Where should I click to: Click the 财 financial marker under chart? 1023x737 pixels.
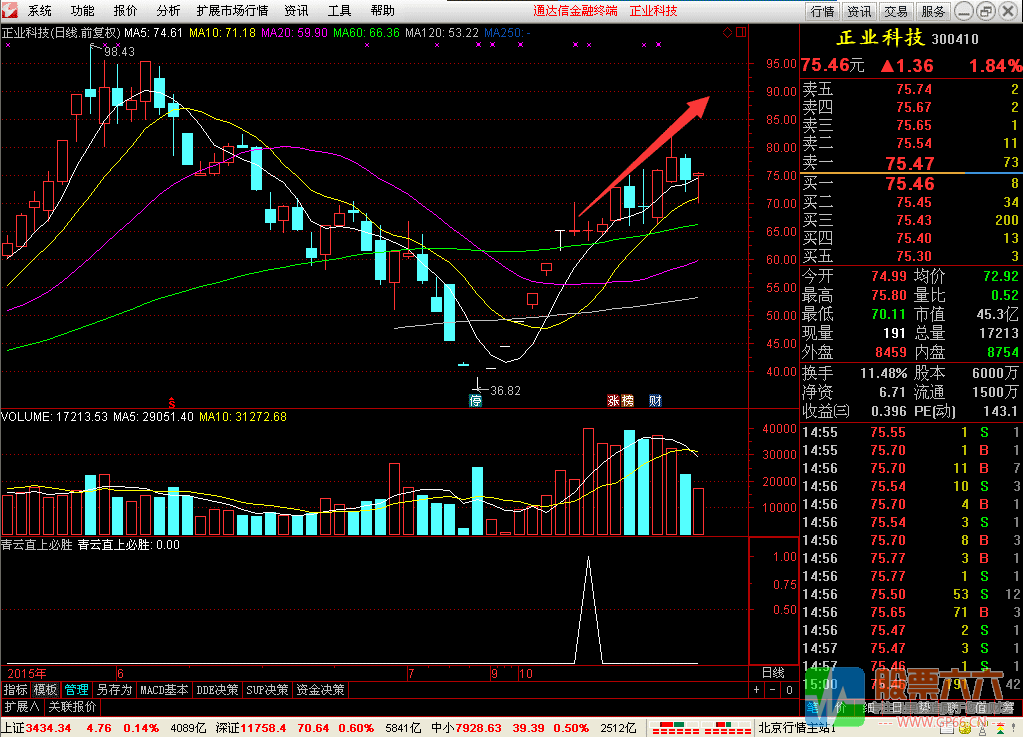pos(655,400)
